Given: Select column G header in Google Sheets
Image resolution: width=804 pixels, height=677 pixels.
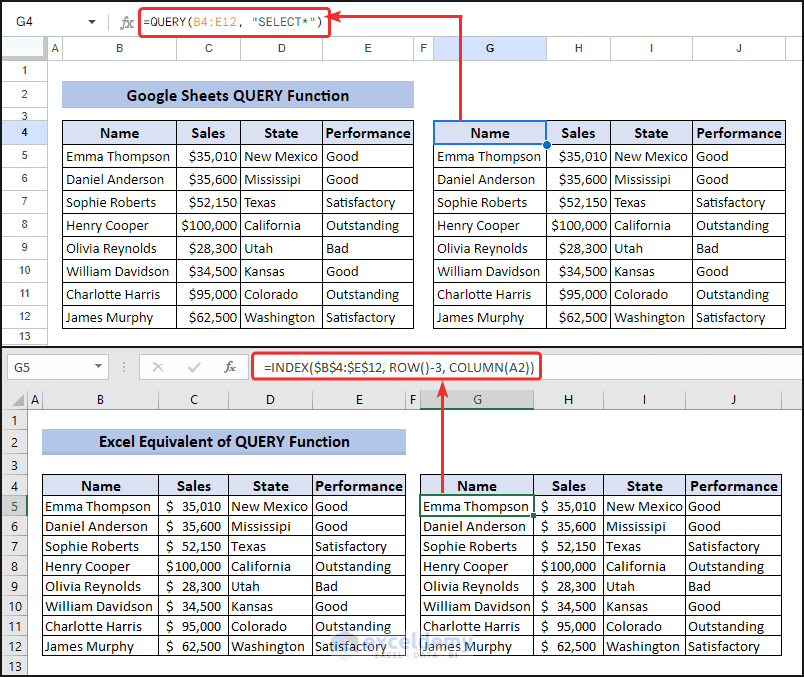Looking at the screenshot, I should point(490,48).
